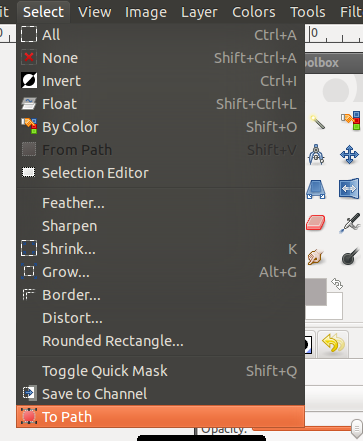
Task: Open Grow... selection dialog
Action: [x=160, y=272]
